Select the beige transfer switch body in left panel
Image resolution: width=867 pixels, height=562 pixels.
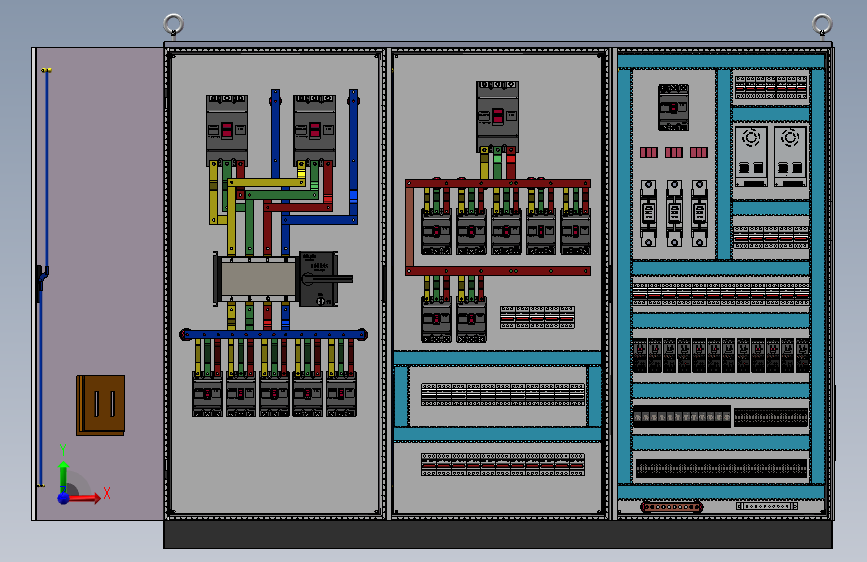pyautogui.click(x=257, y=279)
